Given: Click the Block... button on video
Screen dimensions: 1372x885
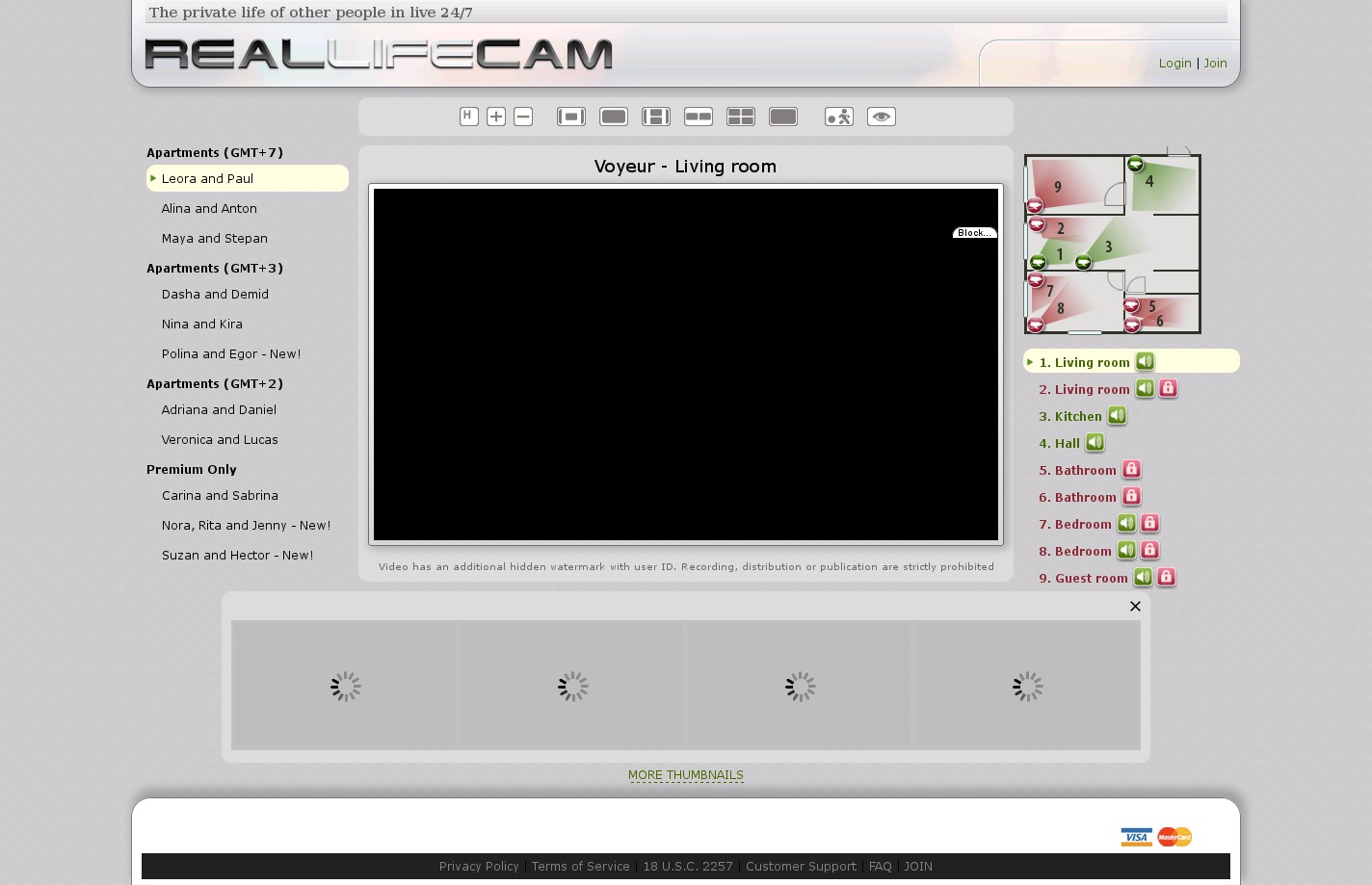Looking at the screenshot, I should 975,232.
